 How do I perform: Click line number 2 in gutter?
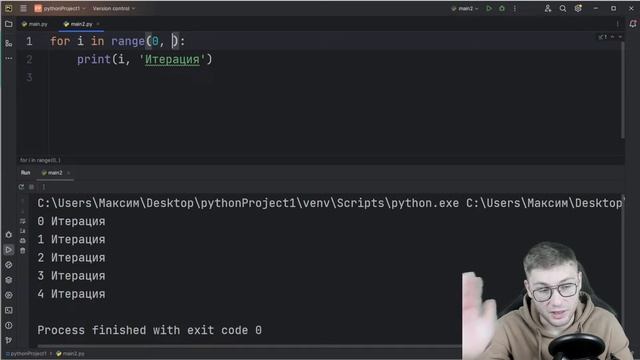click(29, 59)
